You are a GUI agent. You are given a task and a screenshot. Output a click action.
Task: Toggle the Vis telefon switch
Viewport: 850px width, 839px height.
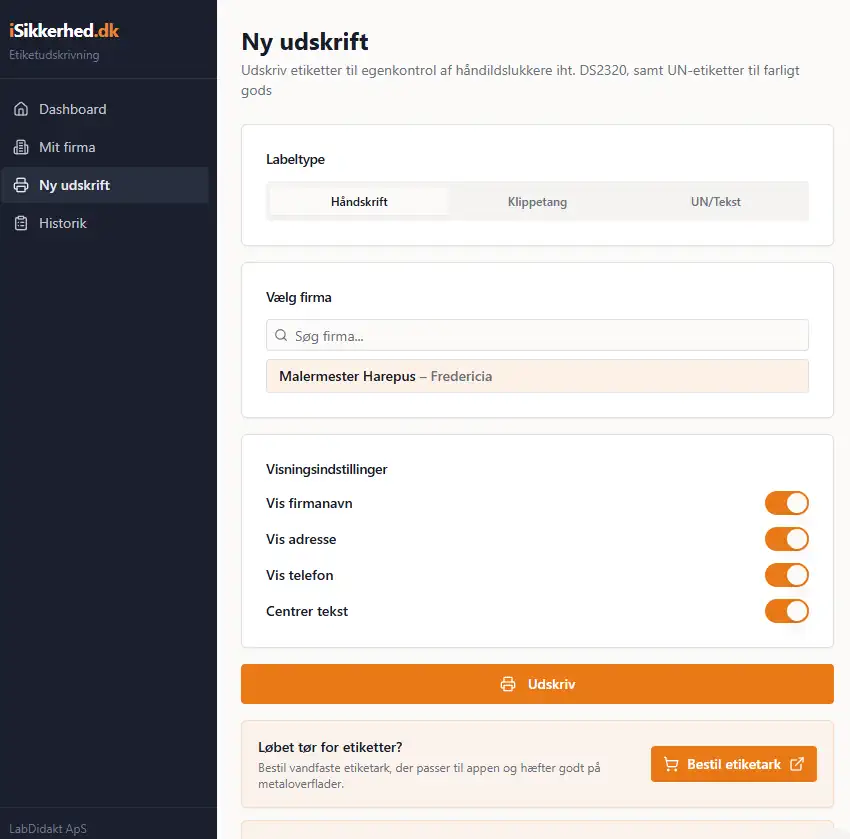click(x=786, y=575)
